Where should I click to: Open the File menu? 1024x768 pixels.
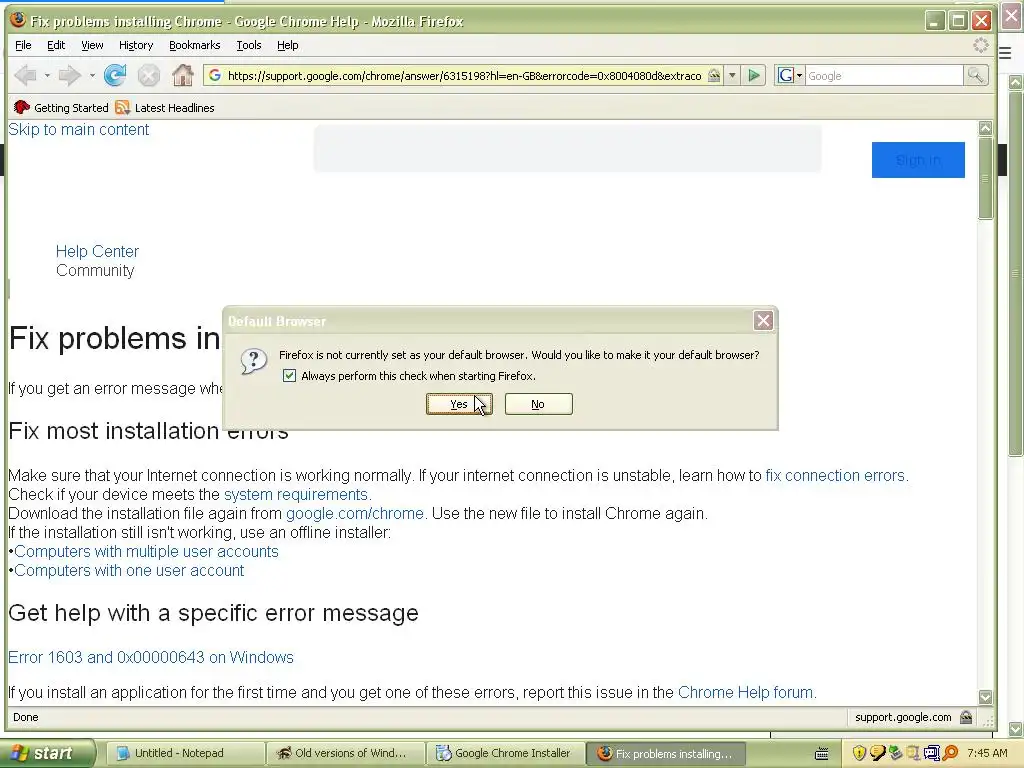[23, 45]
